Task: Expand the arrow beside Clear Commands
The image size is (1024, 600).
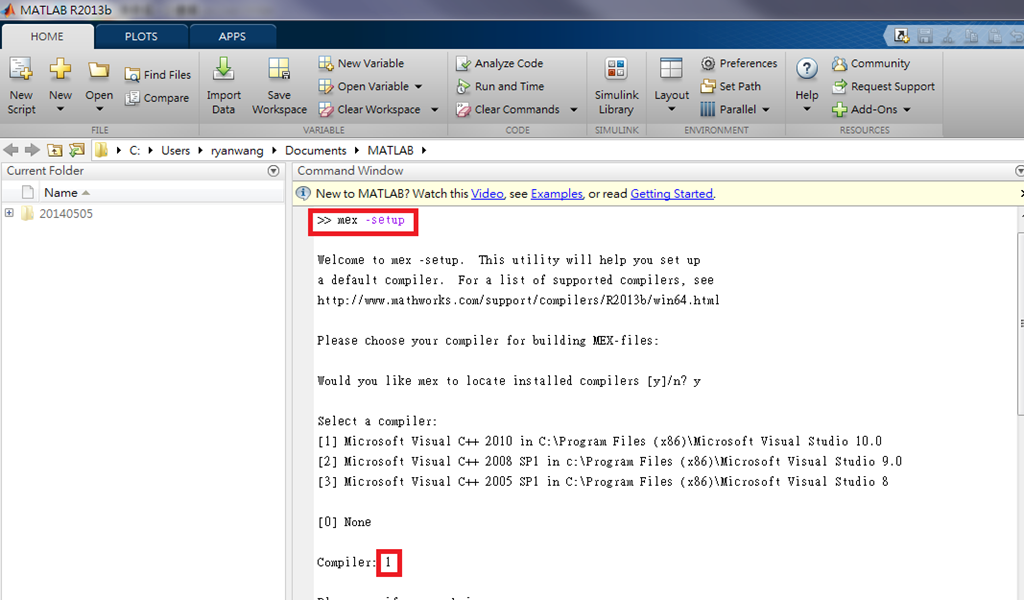Action: coord(573,110)
